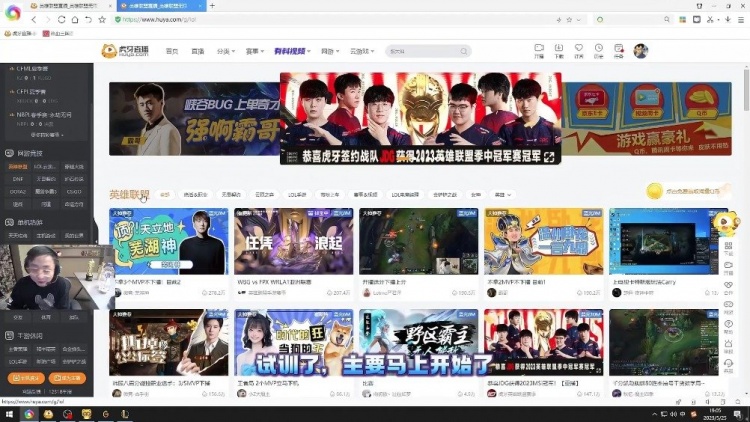Open the taskbar notification center icon

(738, 414)
